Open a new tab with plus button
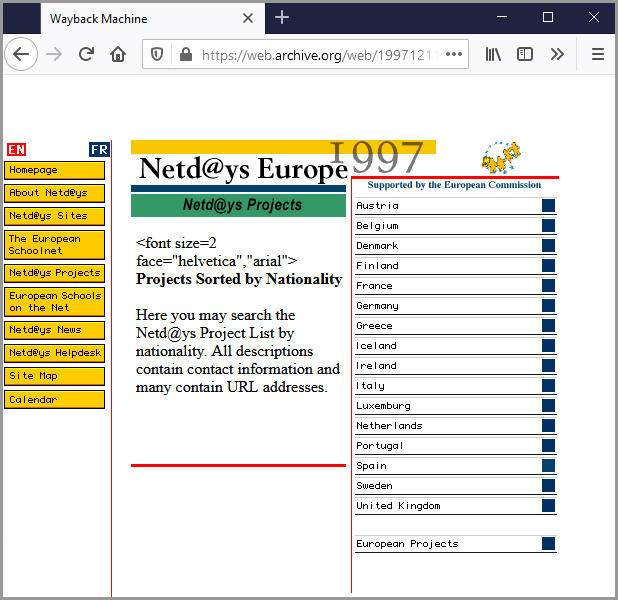618x600 pixels. tap(282, 18)
